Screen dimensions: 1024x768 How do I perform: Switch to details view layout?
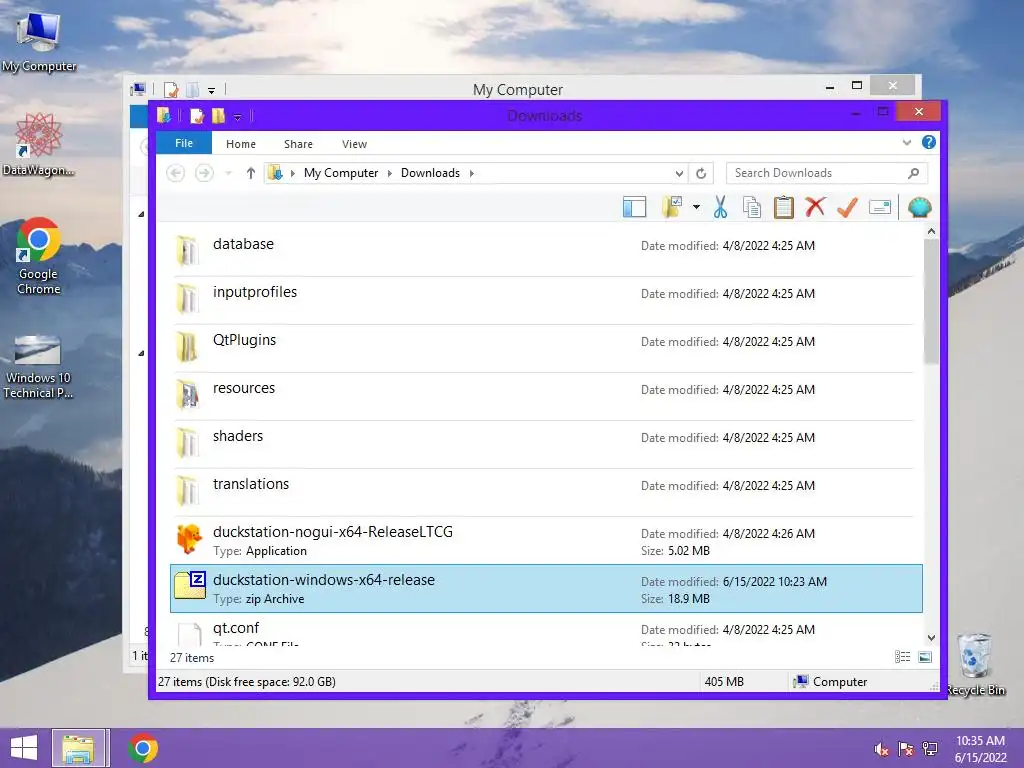point(902,657)
